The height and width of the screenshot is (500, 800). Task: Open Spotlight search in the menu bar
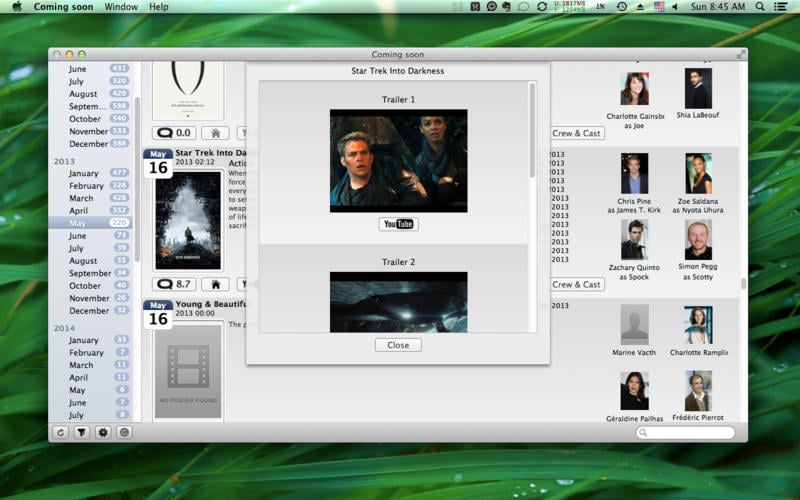760,7
